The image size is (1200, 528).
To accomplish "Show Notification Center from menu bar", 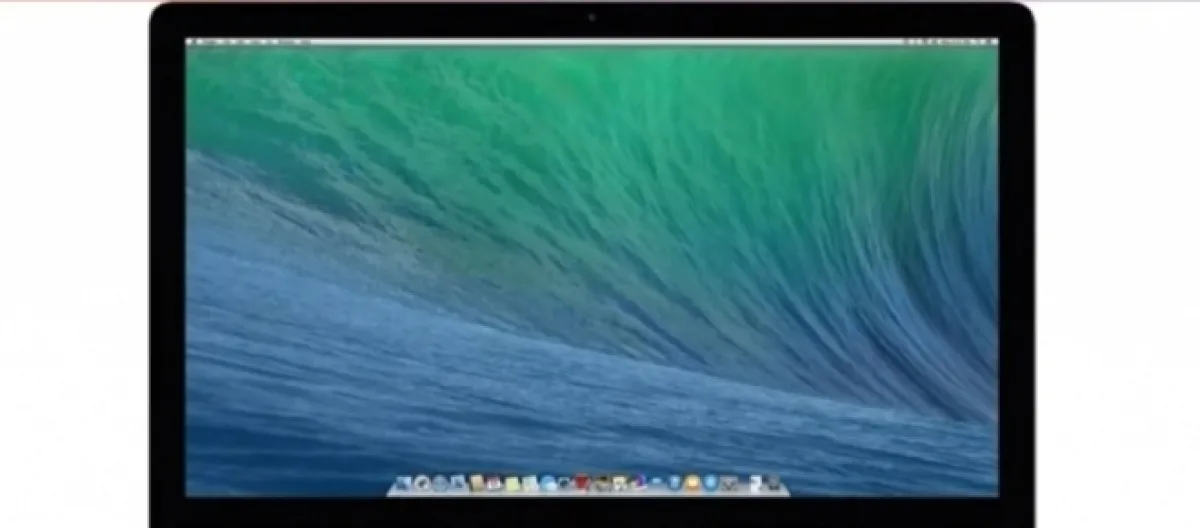I will [x=991, y=42].
